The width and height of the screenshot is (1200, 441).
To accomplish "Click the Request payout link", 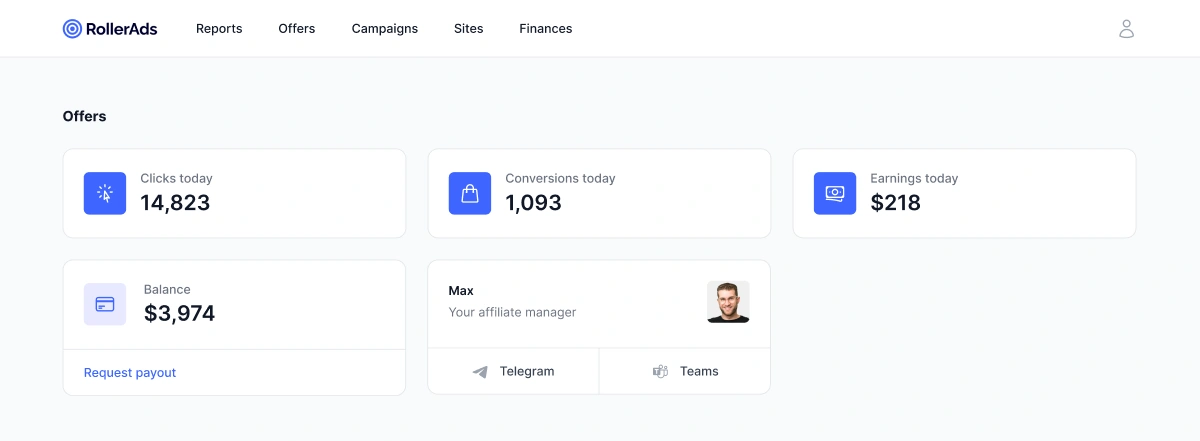I will pos(130,373).
